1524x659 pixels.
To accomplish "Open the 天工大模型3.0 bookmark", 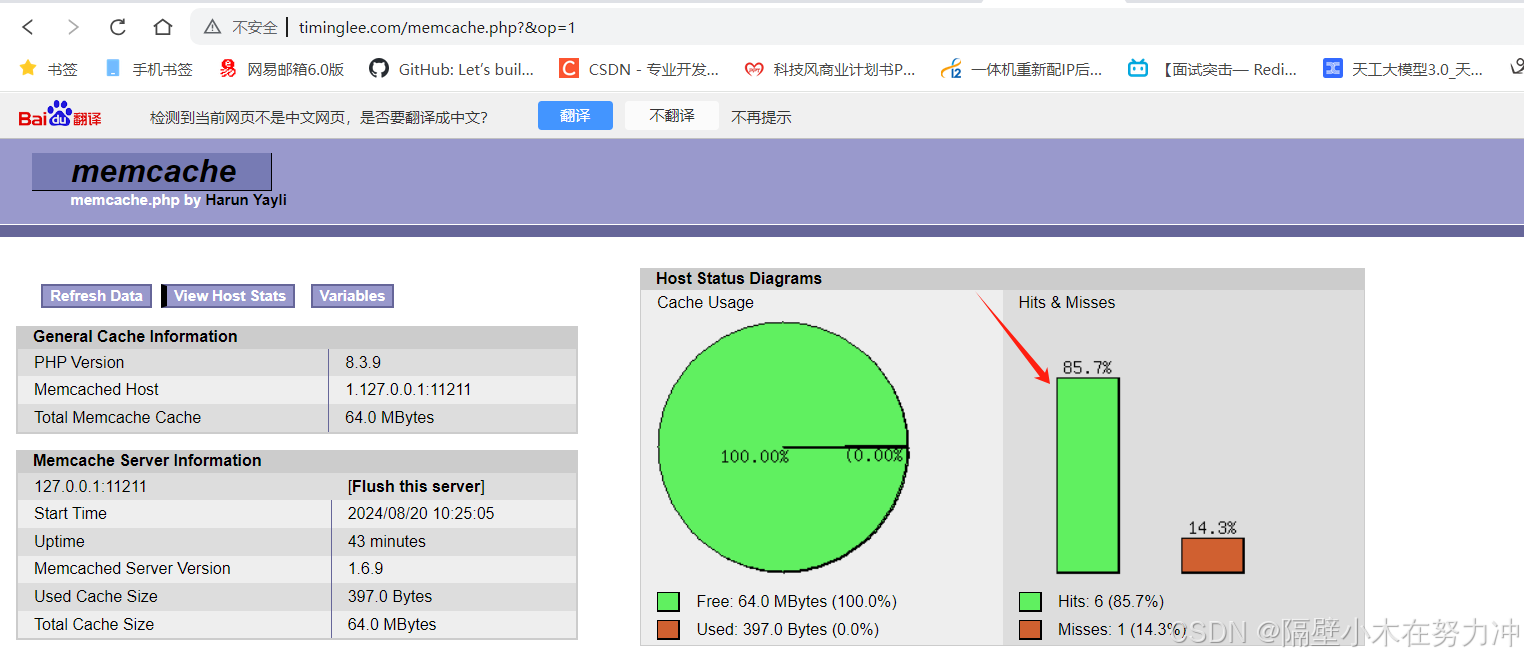I will pyautogui.click(x=1403, y=69).
